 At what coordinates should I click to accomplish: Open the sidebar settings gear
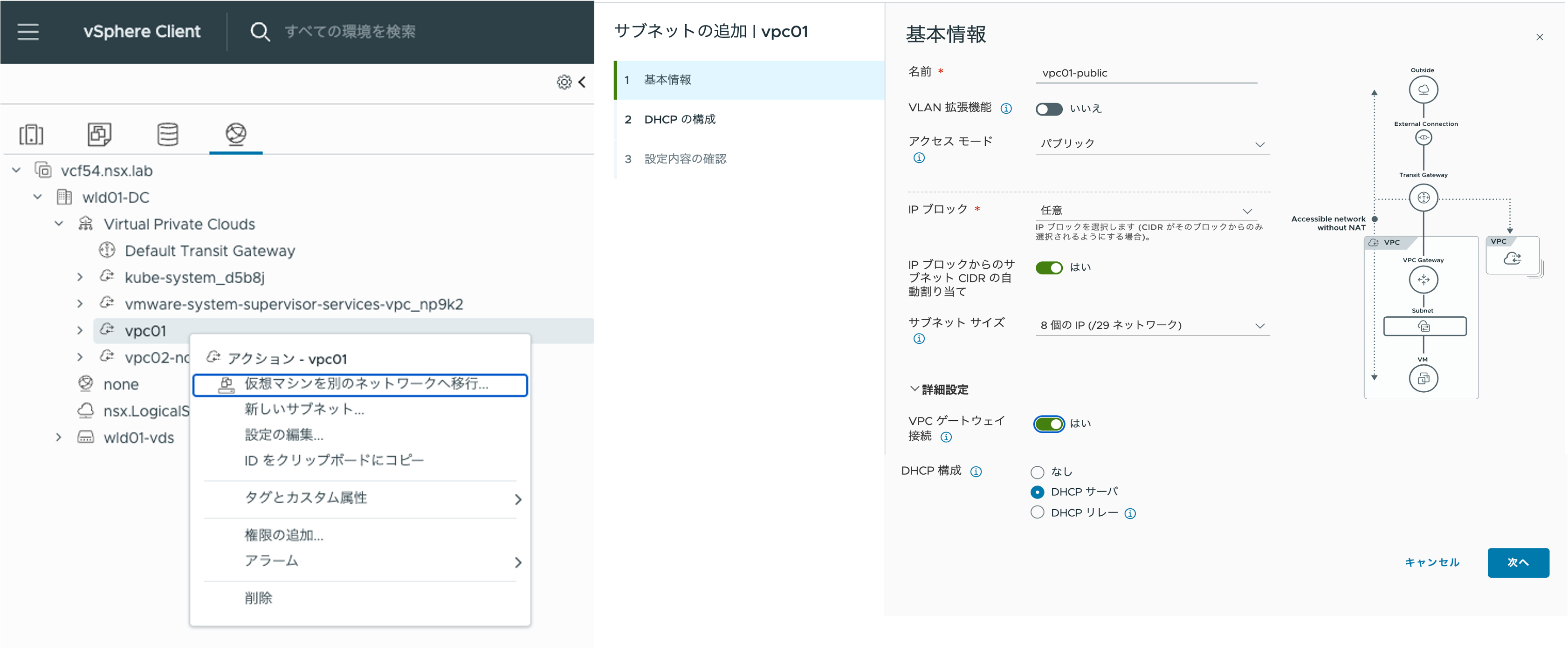point(564,82)
